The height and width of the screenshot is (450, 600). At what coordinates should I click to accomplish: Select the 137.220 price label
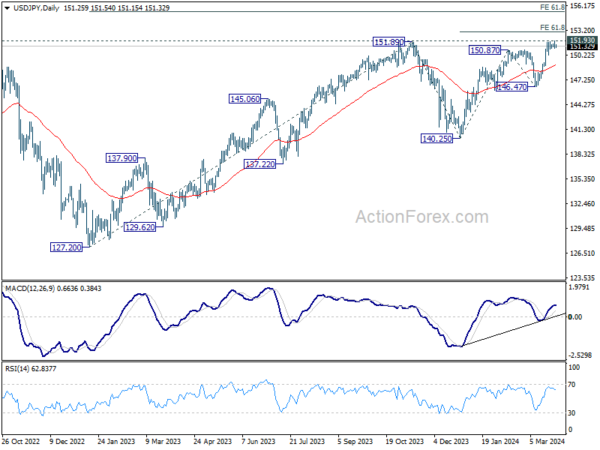(260, 165)
